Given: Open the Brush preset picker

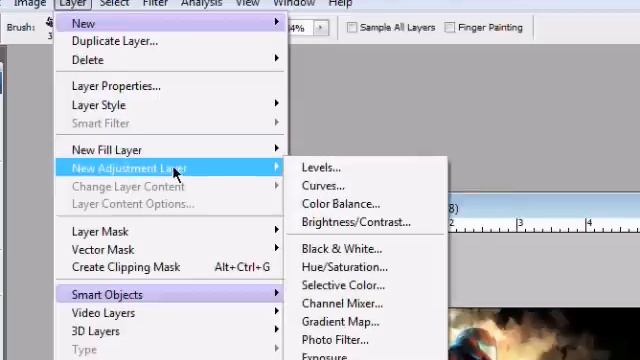Looking at the screenshot, I should click(49, 27).
